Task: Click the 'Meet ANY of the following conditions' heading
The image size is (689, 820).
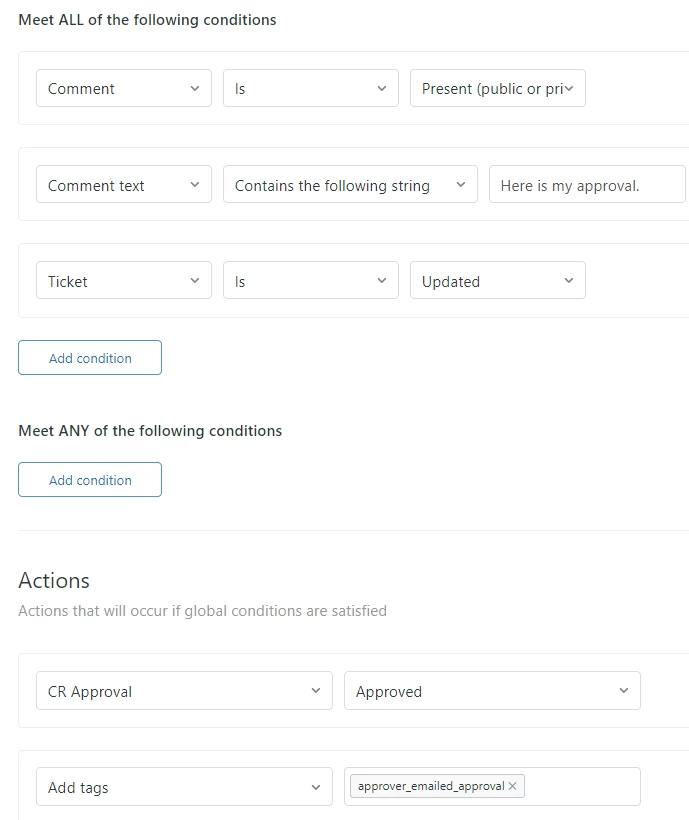Action: pos(150,431)
